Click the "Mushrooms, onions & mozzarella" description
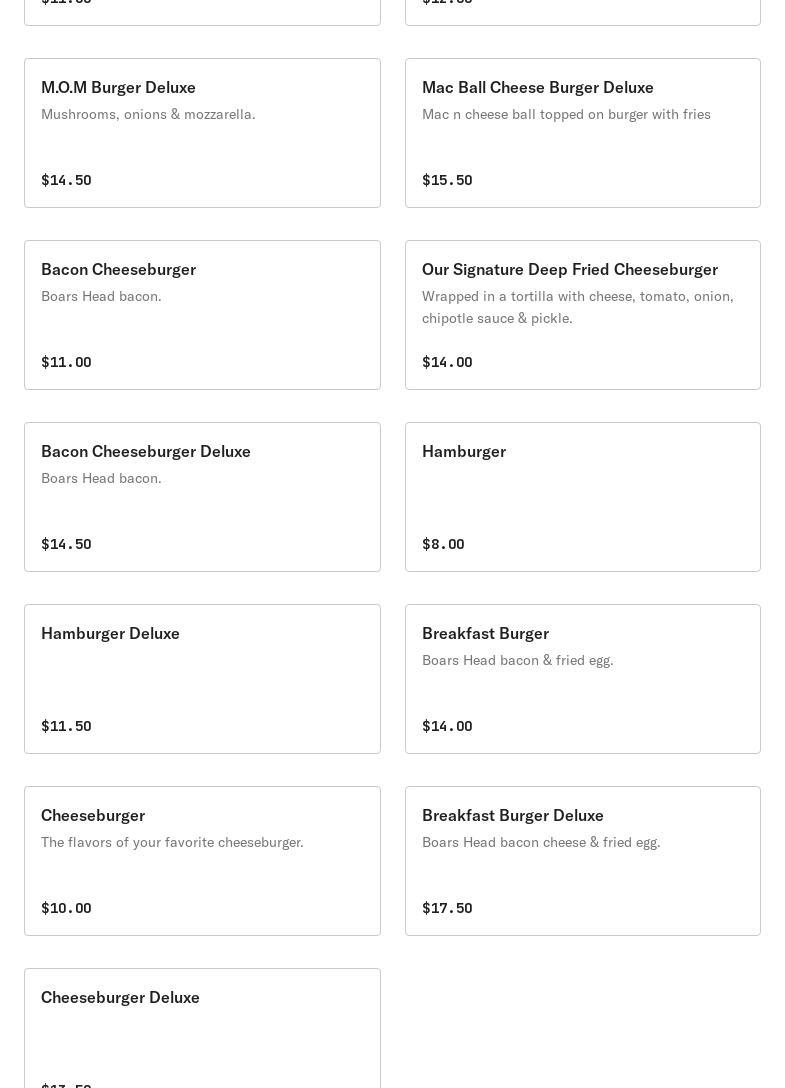The width and height of the screenshot is (785, 1088). click(x=148, y=115)
